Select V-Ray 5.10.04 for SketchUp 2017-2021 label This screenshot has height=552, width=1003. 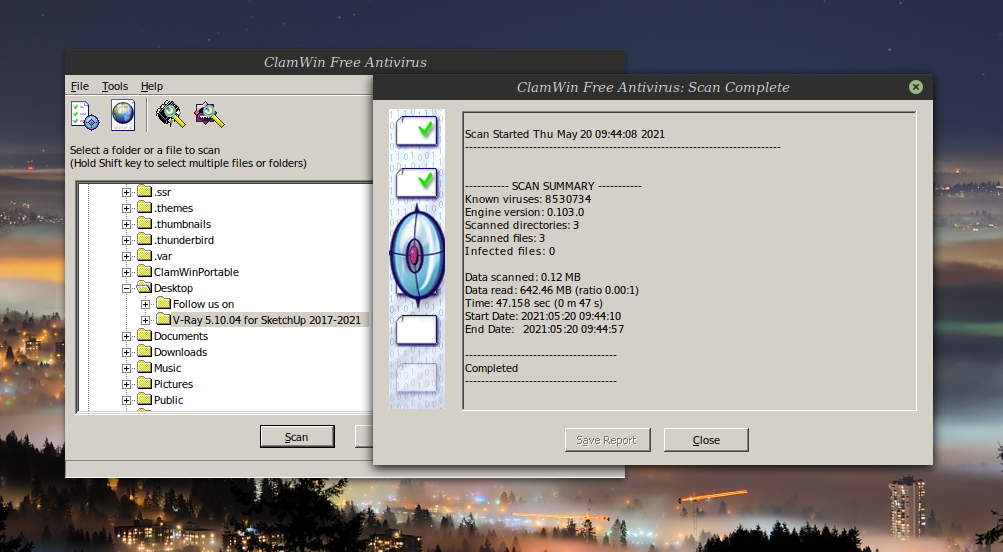[267, 320]
